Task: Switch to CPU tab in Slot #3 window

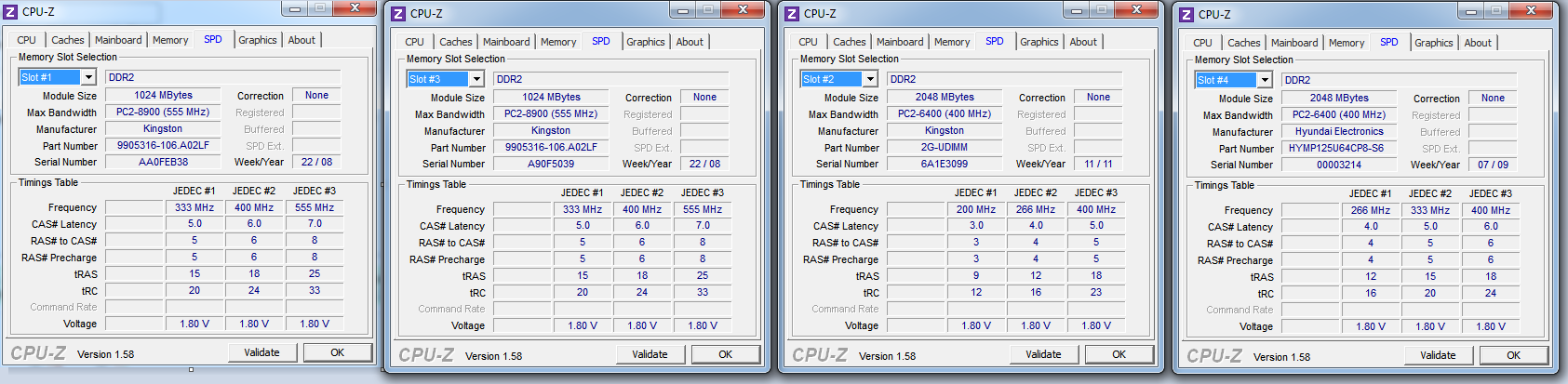Action: click(x=414, y=42)
